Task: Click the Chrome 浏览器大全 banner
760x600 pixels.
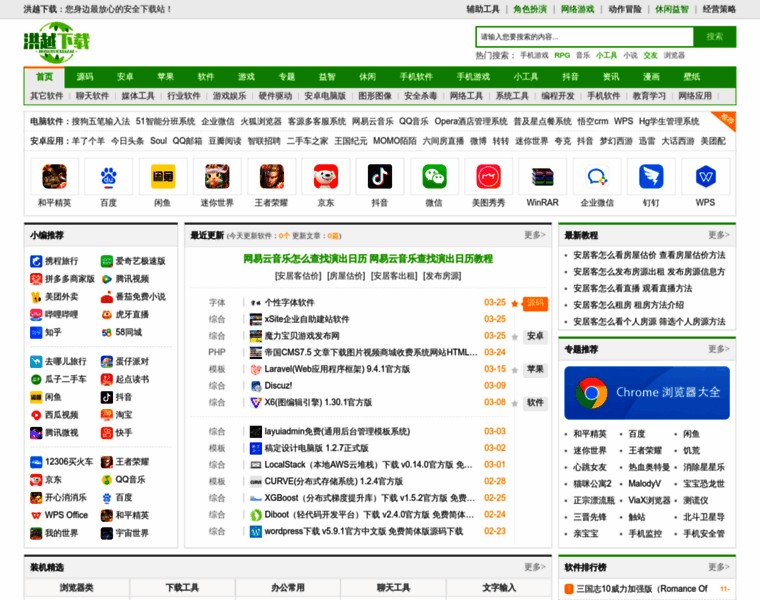Action: [647, 393]
